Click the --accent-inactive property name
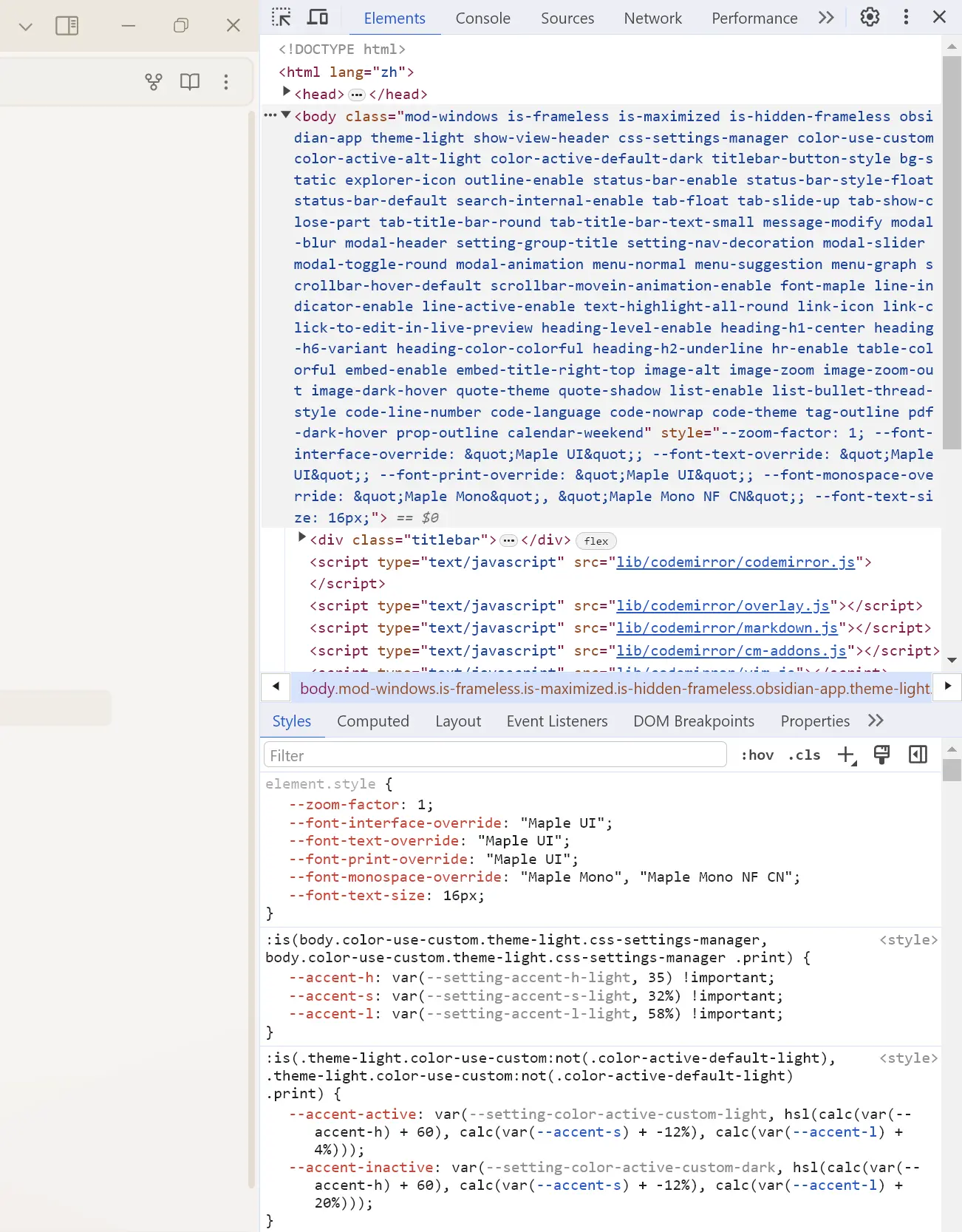 361,1168
